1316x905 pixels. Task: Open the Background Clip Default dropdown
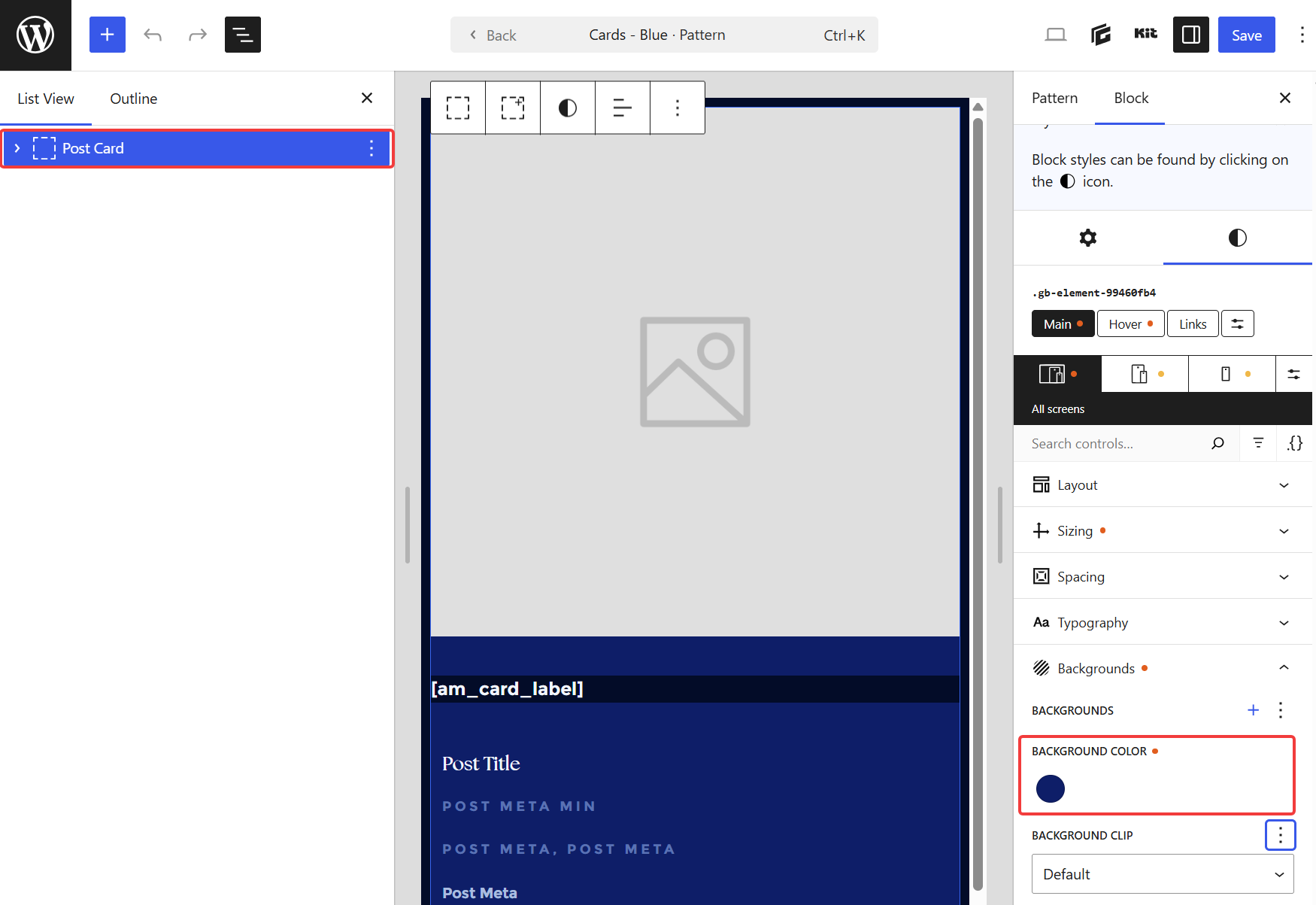[1163, 874]
